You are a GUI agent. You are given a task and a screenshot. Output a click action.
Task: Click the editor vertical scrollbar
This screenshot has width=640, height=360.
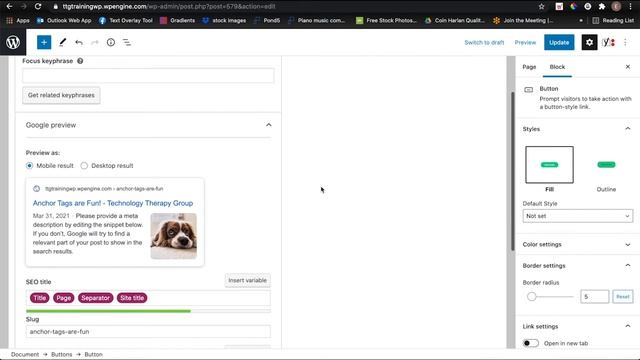tap(513, 171)
